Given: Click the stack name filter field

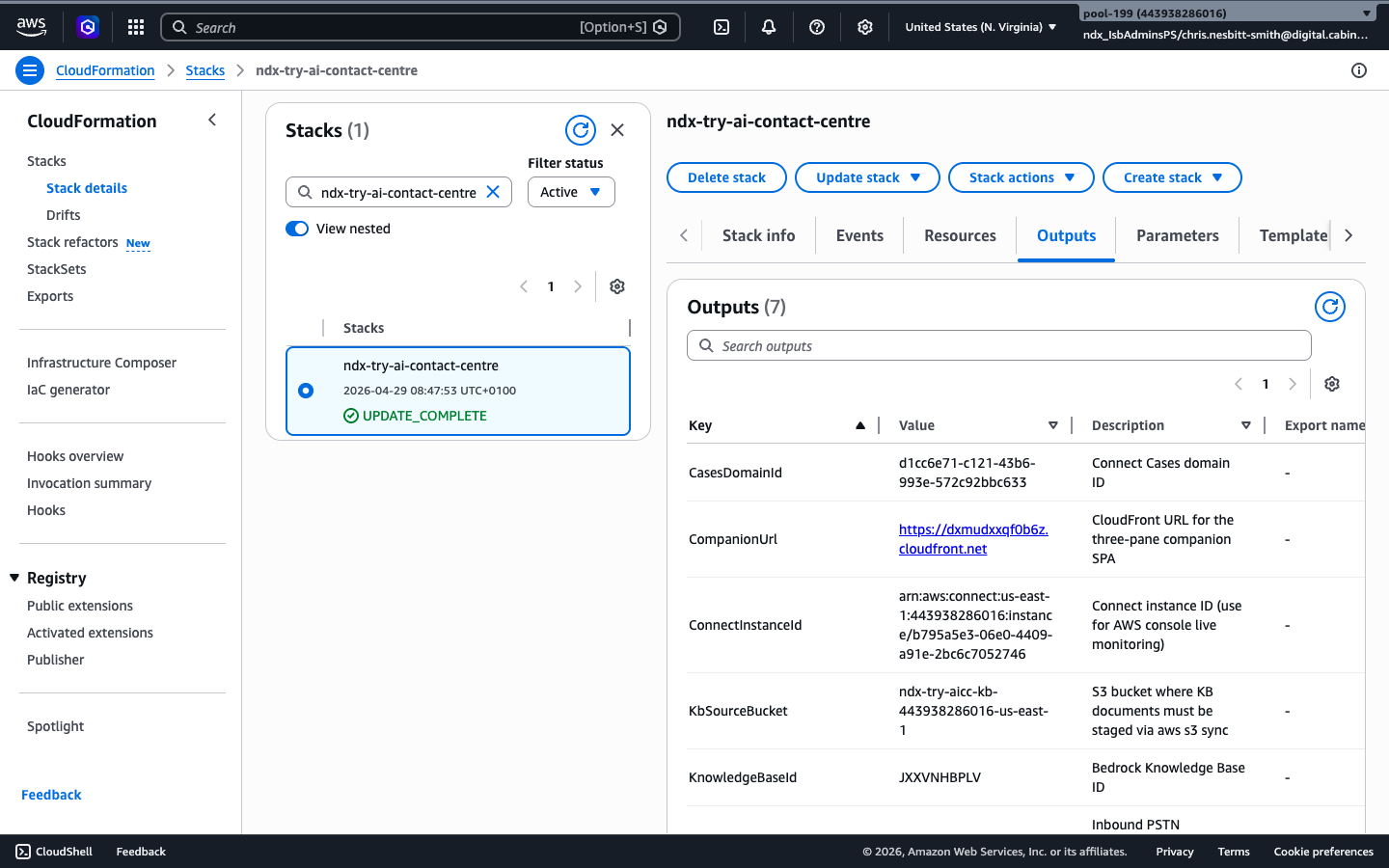Looking at the screenshot, I should pyautogui.click(x=398, y=192).
